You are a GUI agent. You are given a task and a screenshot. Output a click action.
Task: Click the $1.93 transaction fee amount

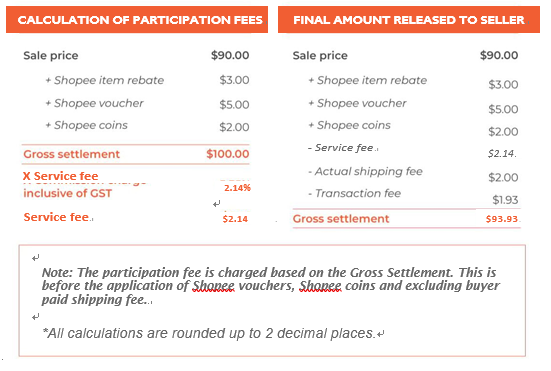coord(505,200)
